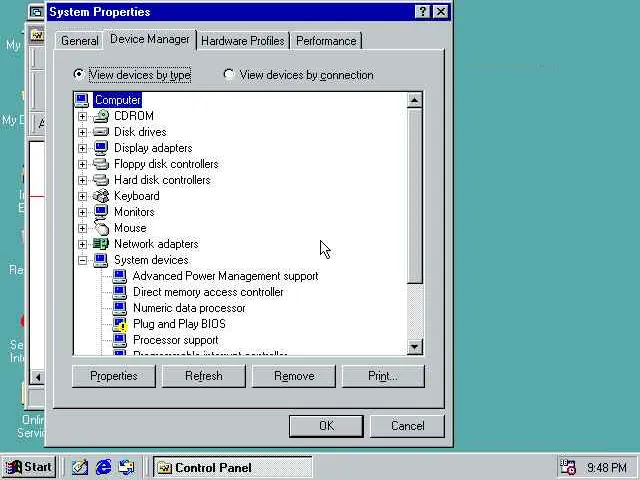This screenshot has height=480, width=640.
Task: Click the Plug and Play BIOS warning icon
Action: [120, 324]
